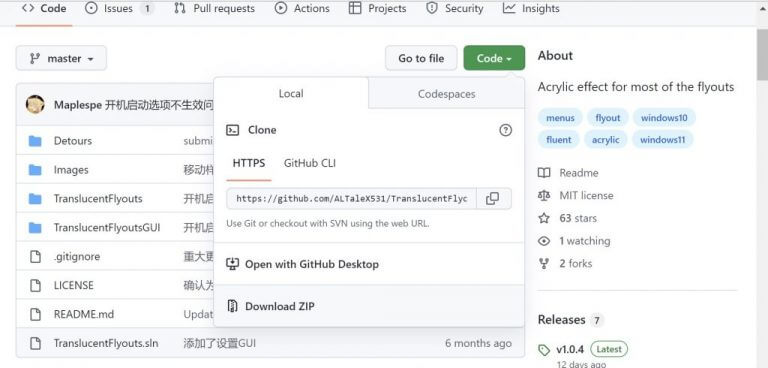This screenshot has height=368, width=768.
Task: Click the TranslucentFlyoutsGUI folder icon
Action: pyautogui.click(x=35, y=227)
